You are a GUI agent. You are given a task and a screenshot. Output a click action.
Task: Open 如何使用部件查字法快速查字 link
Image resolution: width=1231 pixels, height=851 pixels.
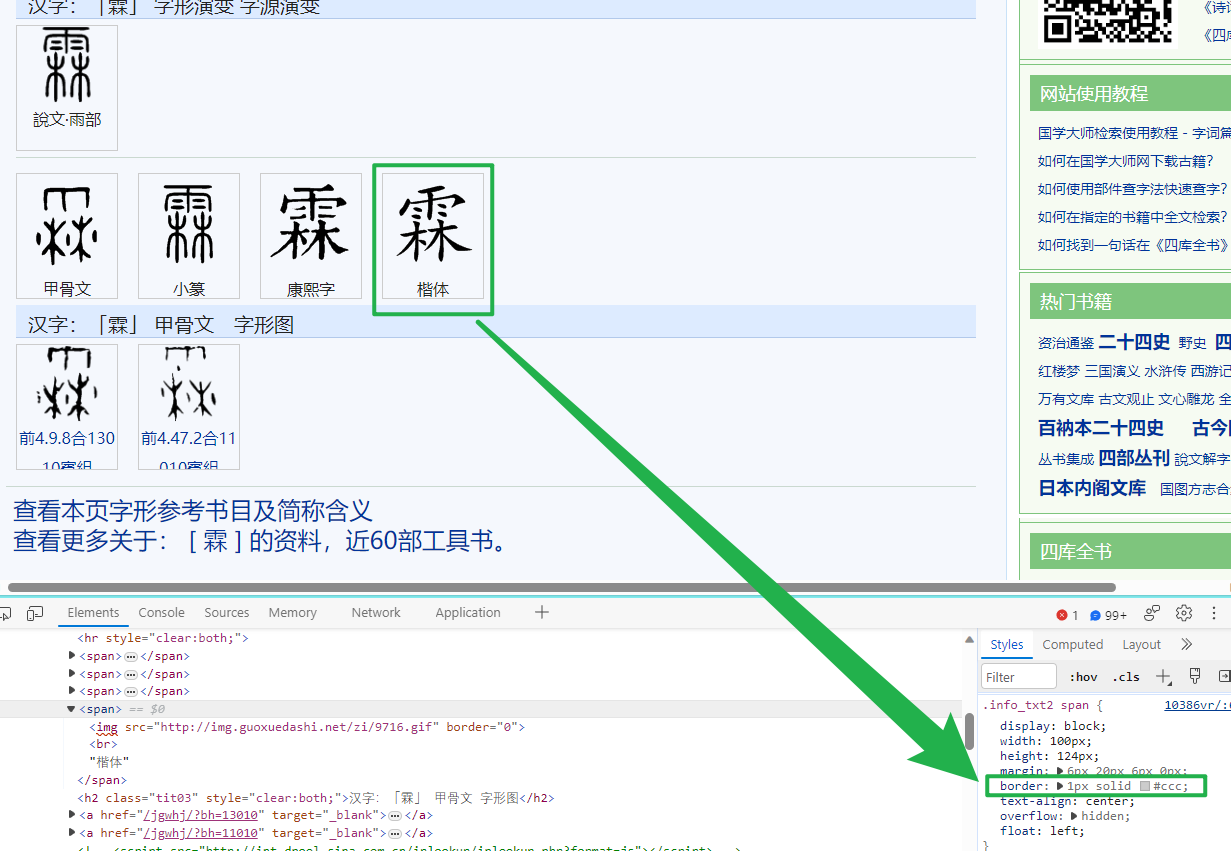tap(1132, 189)
